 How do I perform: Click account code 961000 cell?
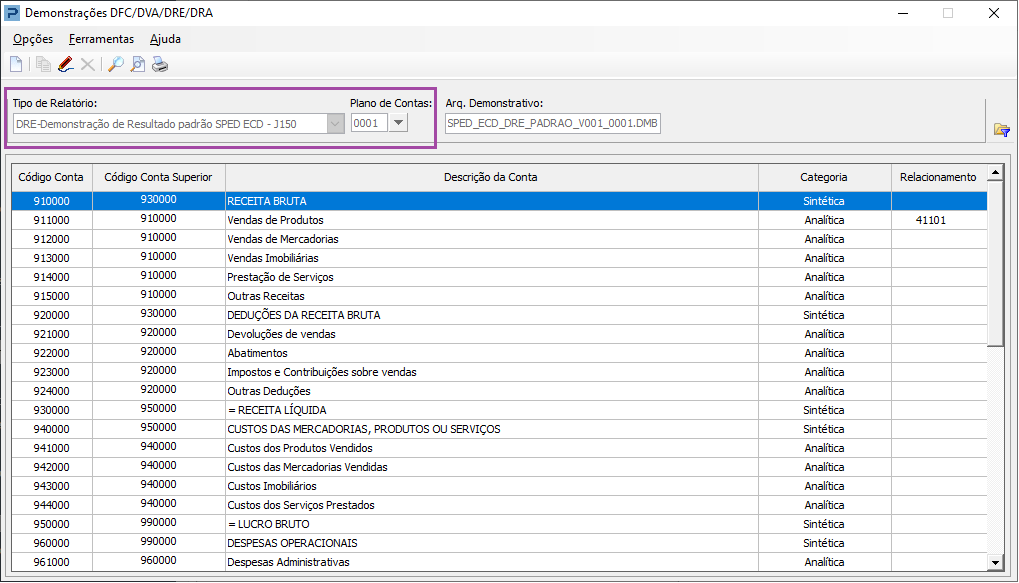[51, 562]
